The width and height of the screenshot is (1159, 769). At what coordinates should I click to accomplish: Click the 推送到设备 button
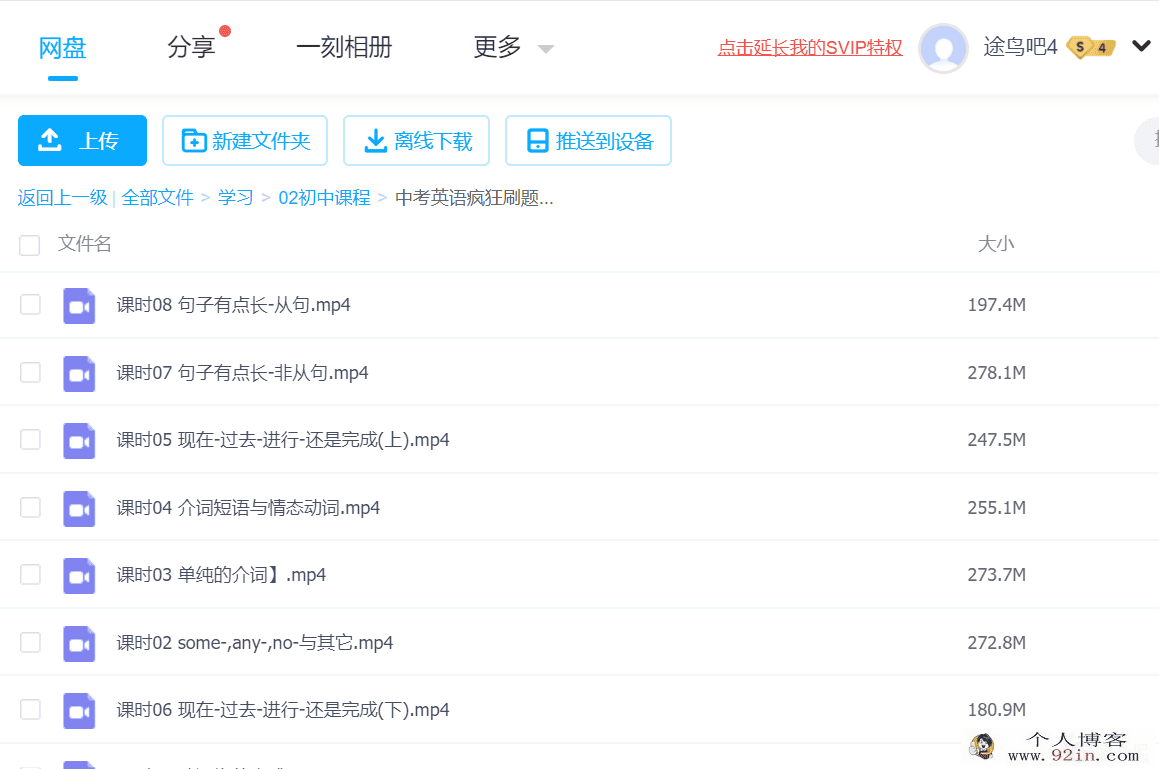coord(588,140)
